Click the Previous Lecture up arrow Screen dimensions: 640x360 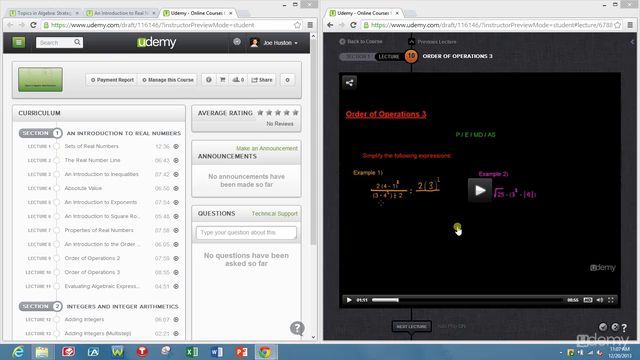pos(411,42)
